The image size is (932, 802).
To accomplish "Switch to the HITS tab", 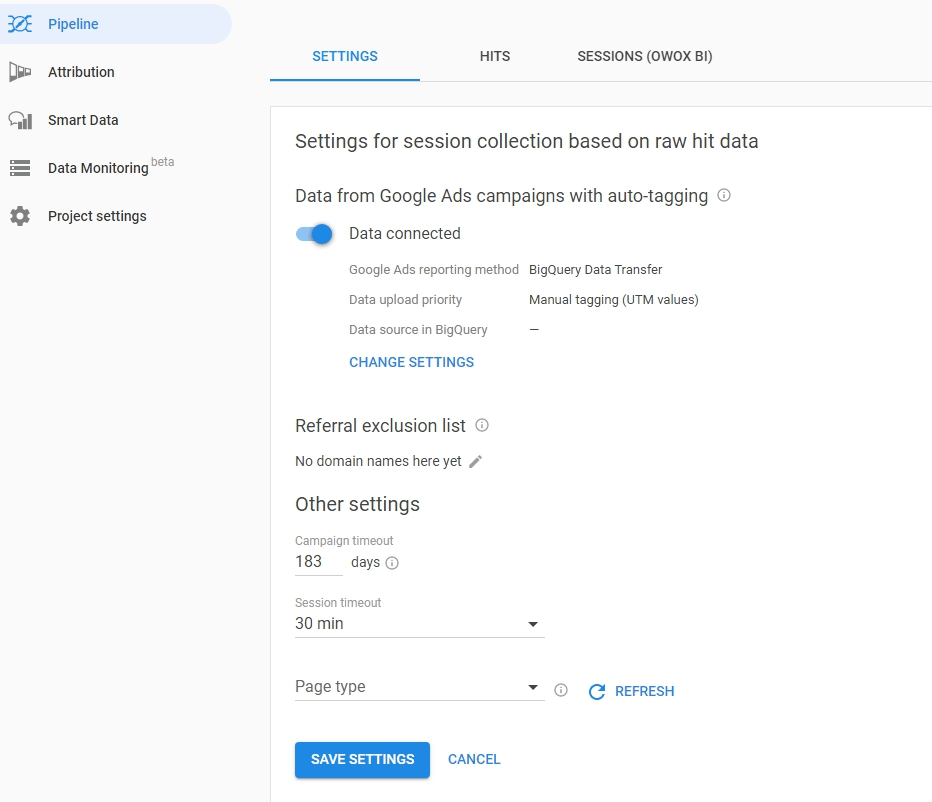I will [494, 56].
